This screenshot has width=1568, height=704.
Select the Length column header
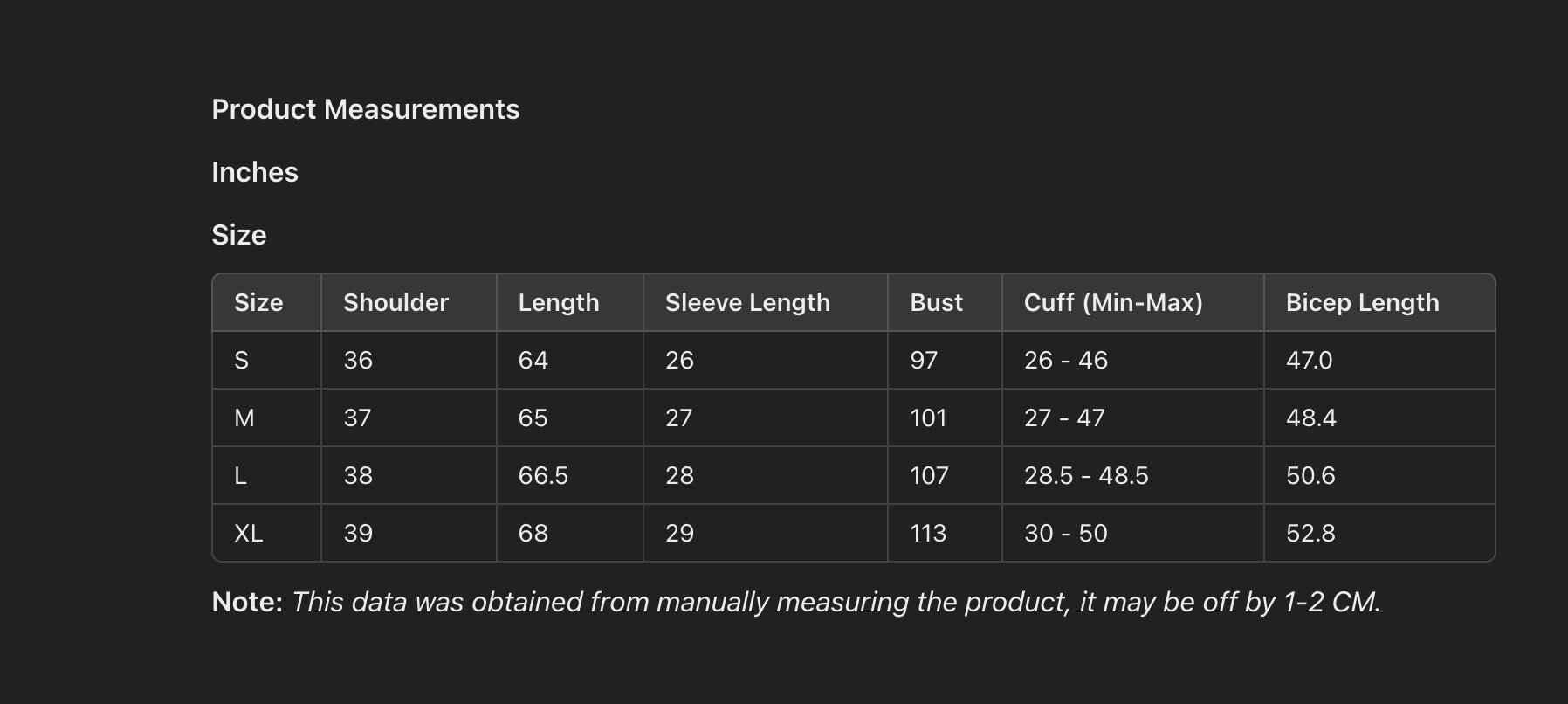pyautogui.click(x=559, y=302)
